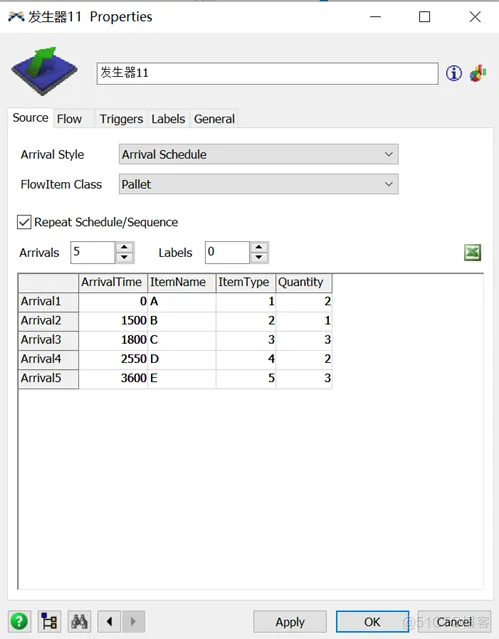The image size is (499, 639).
Task: Open help with the green question mark
Action: pos(19,621)
